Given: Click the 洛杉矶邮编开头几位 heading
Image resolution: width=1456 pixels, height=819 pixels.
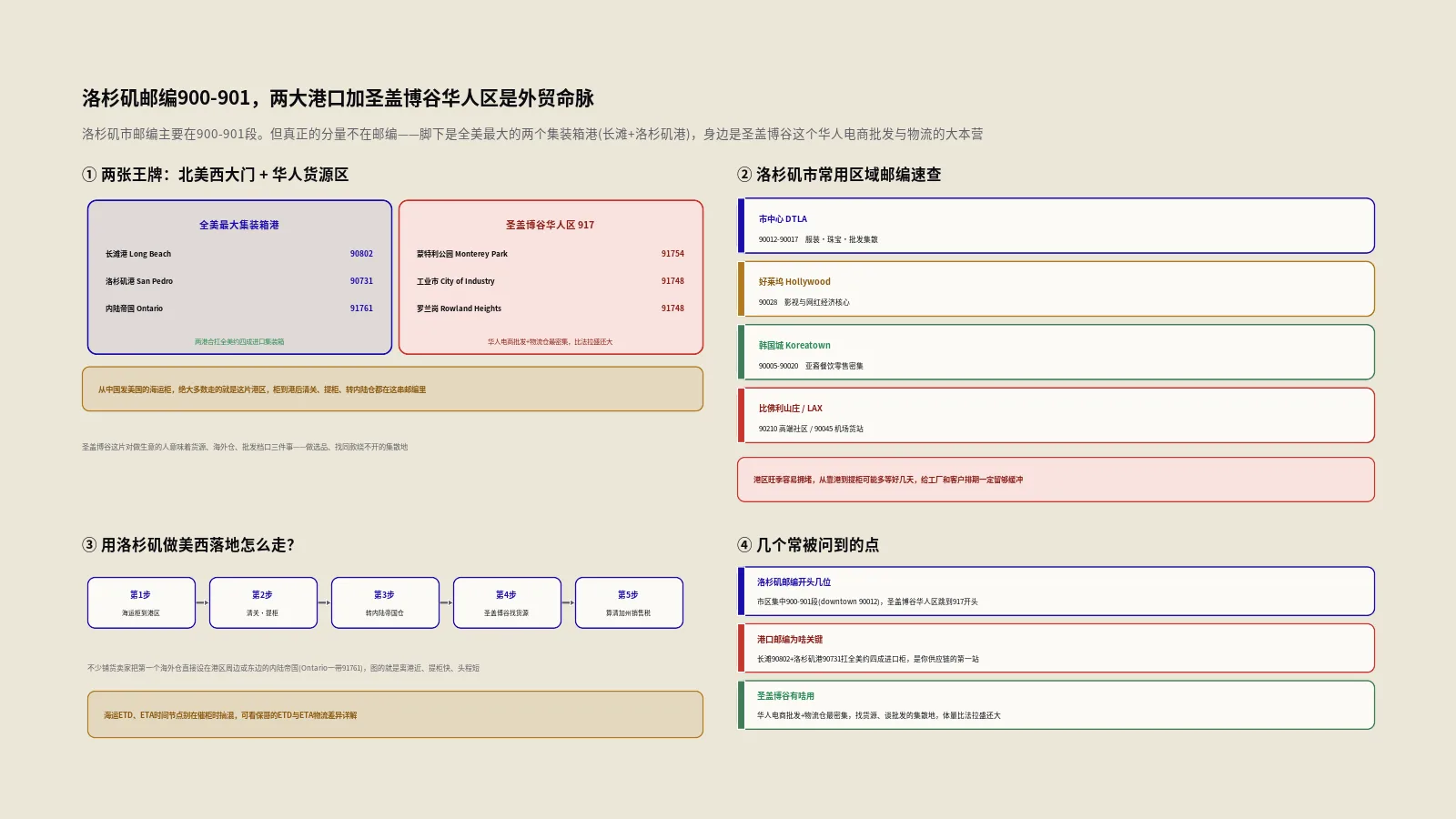Looking at the screenshot, I should click(794, 582).
